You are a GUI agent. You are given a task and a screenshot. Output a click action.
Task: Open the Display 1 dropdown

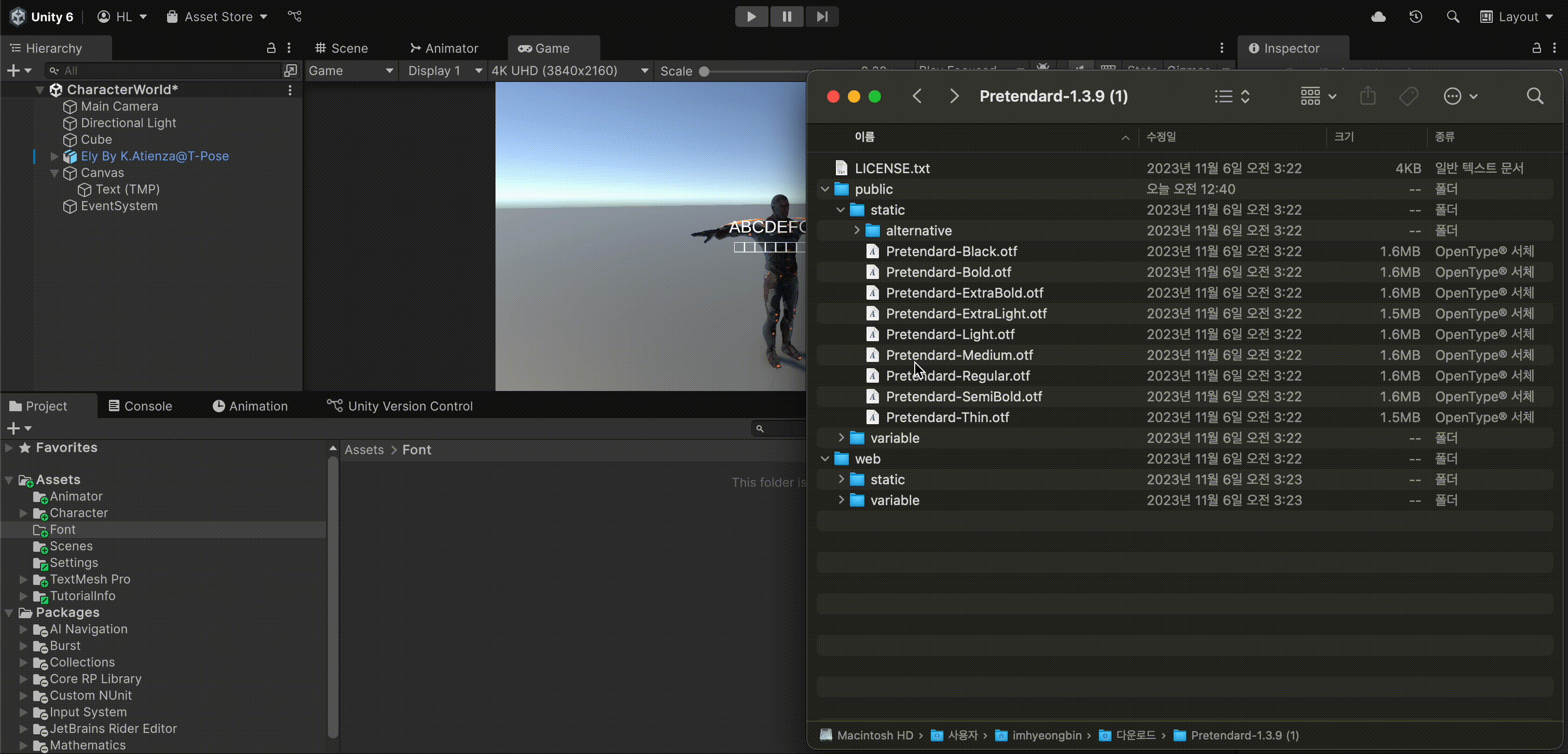click(444, 71)
